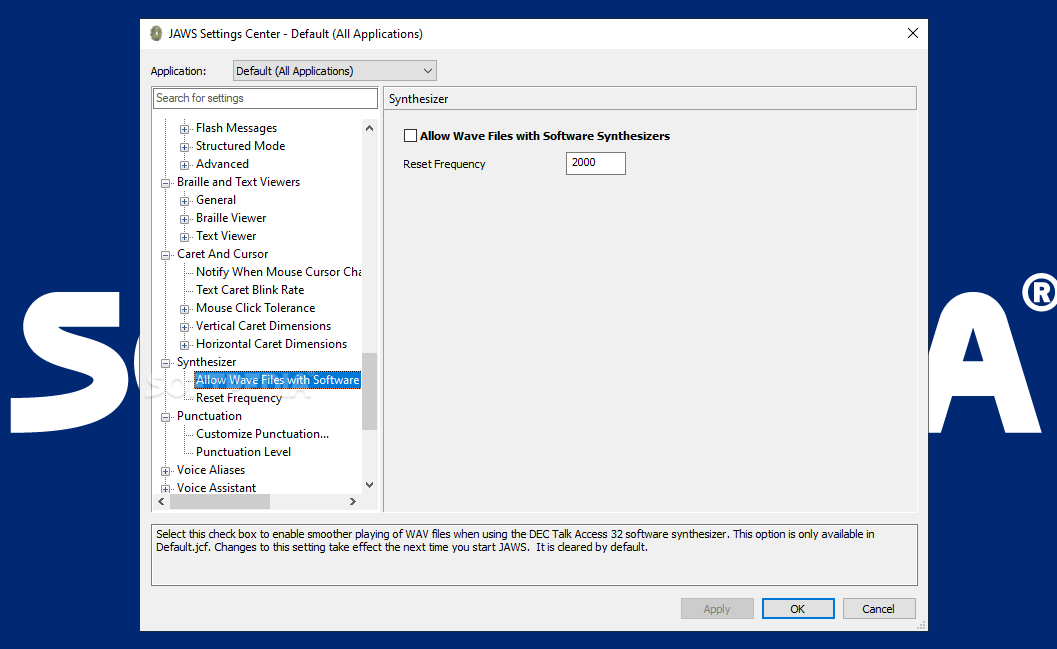Viewport: 1057px width, 649px height.
Task: Select Vertical Caret Dimensions item
Action: pos(263,326)
